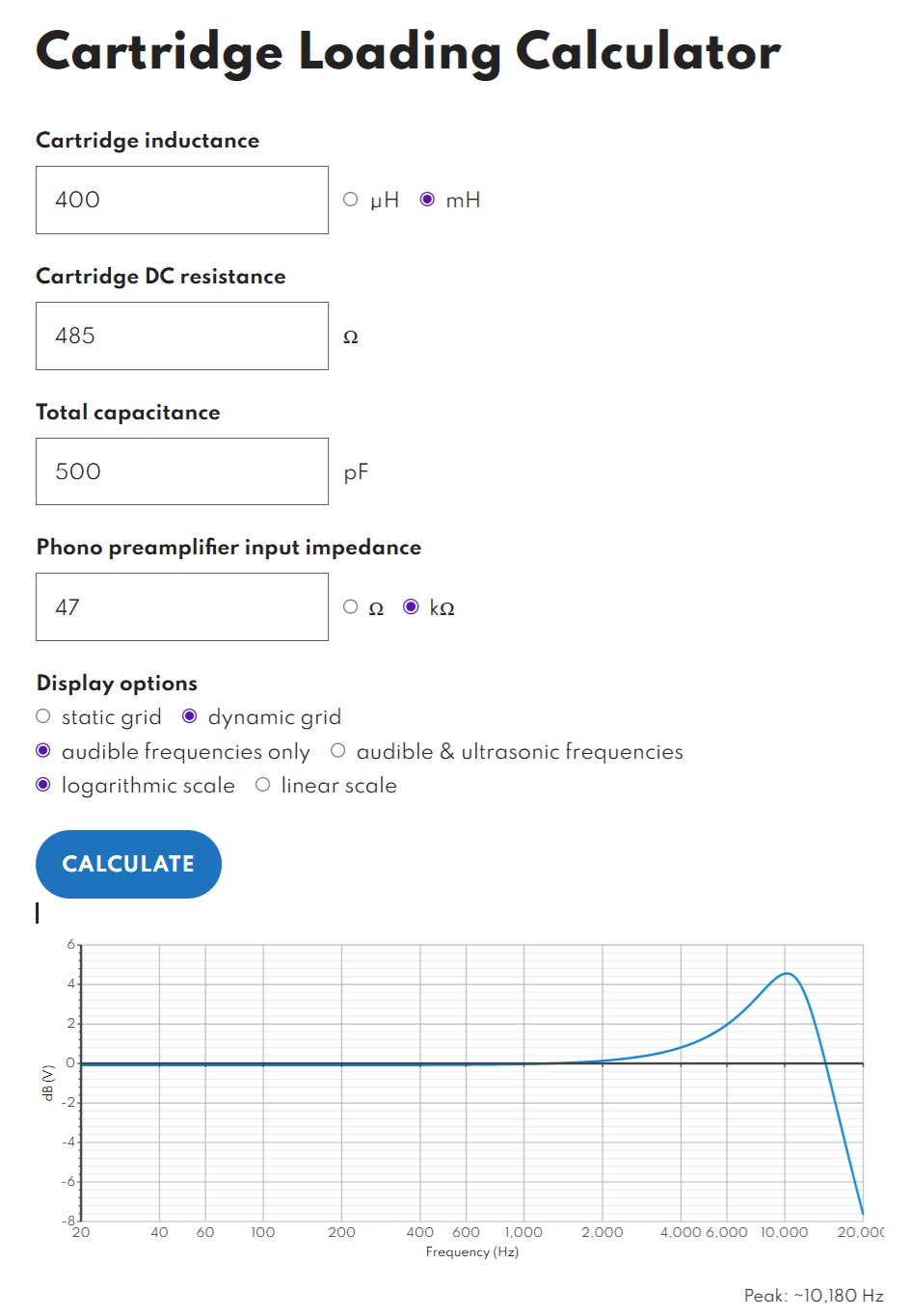Viewport: 912px width, 1316px height.
Task: Enable the static grid option
Action: tap(43, 716)
